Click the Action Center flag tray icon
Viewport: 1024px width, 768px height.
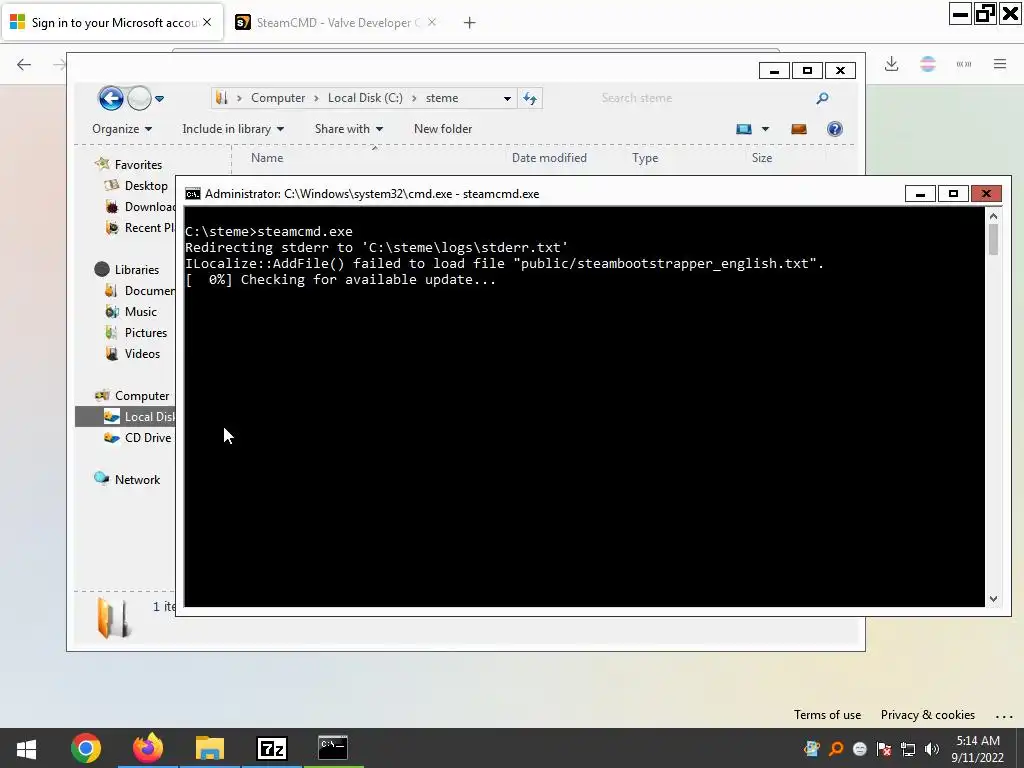point(884,749)
